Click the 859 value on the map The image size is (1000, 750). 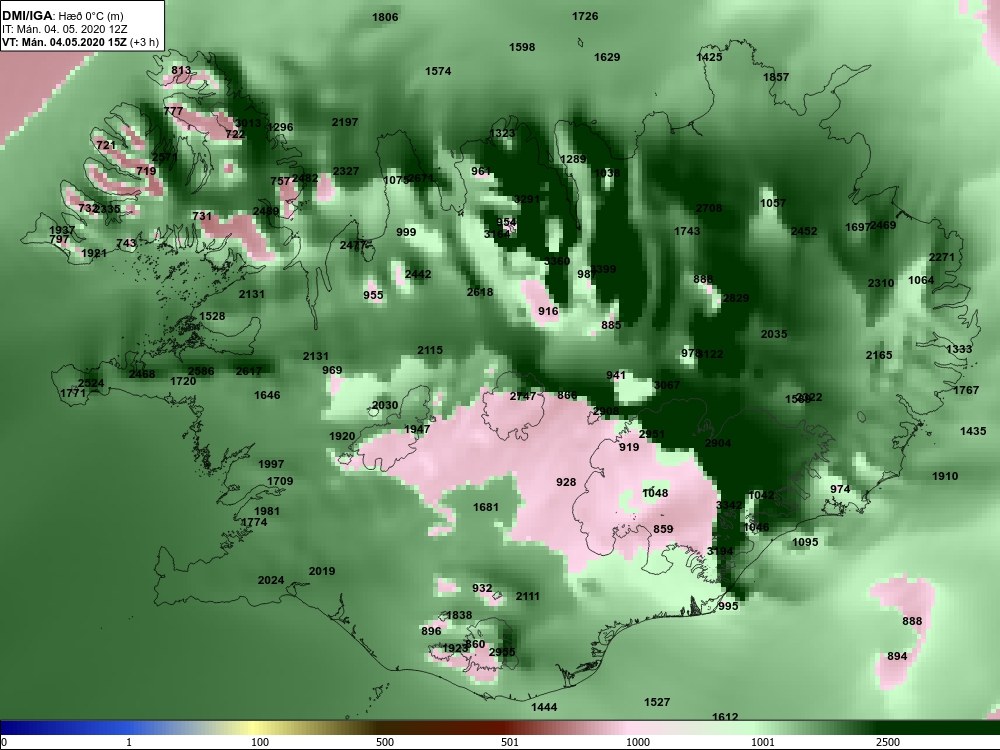663,529
